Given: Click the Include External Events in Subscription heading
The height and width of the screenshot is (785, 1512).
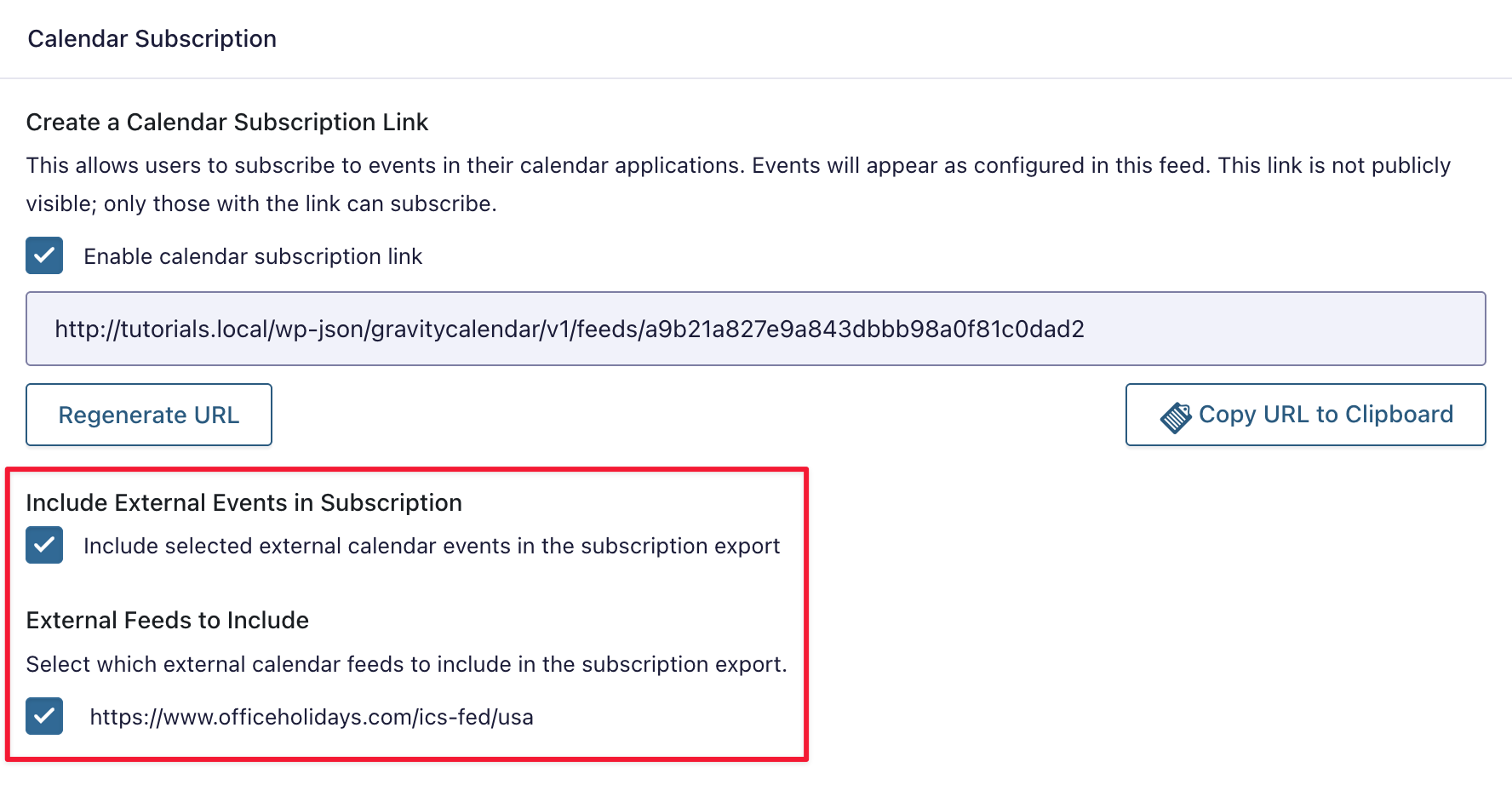Looking at the screenshot, I should [244, 502].
